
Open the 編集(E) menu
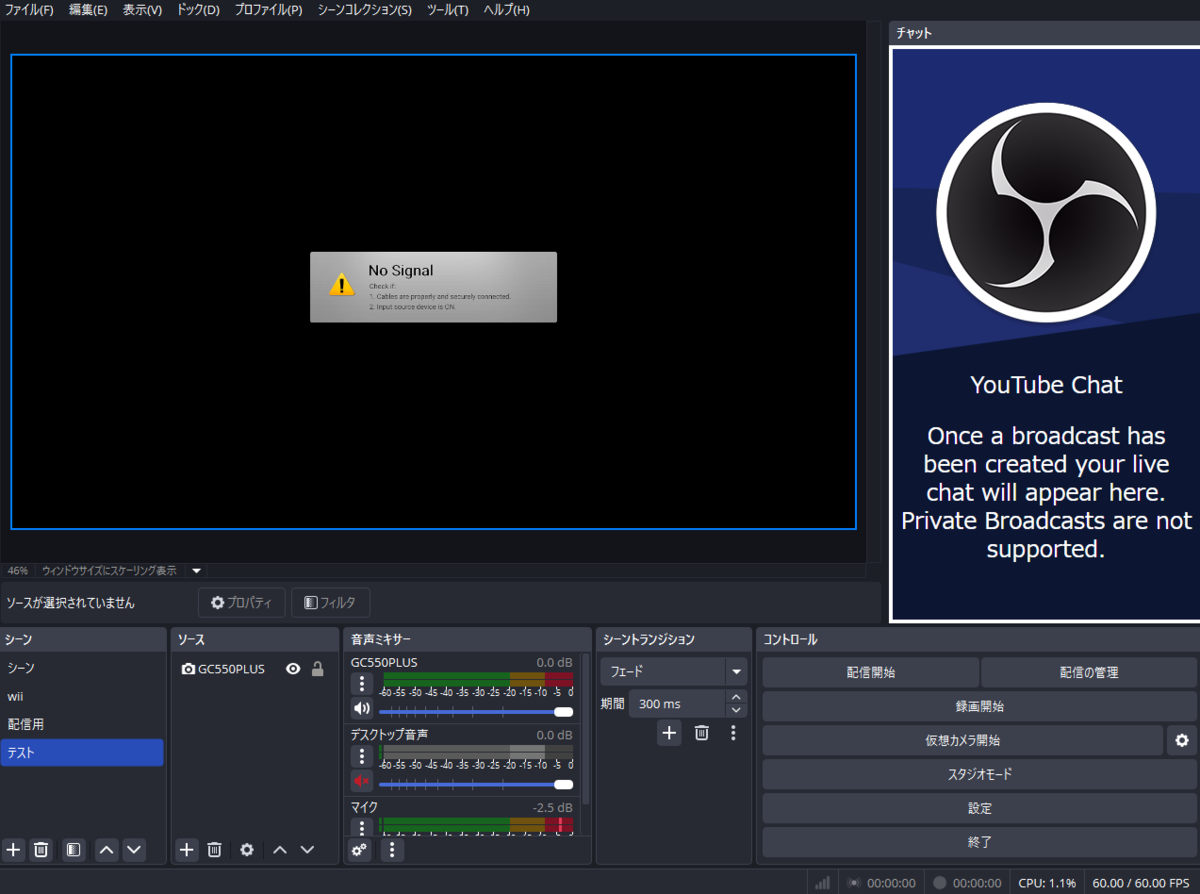pyautogui.click(x=88, y=10)
